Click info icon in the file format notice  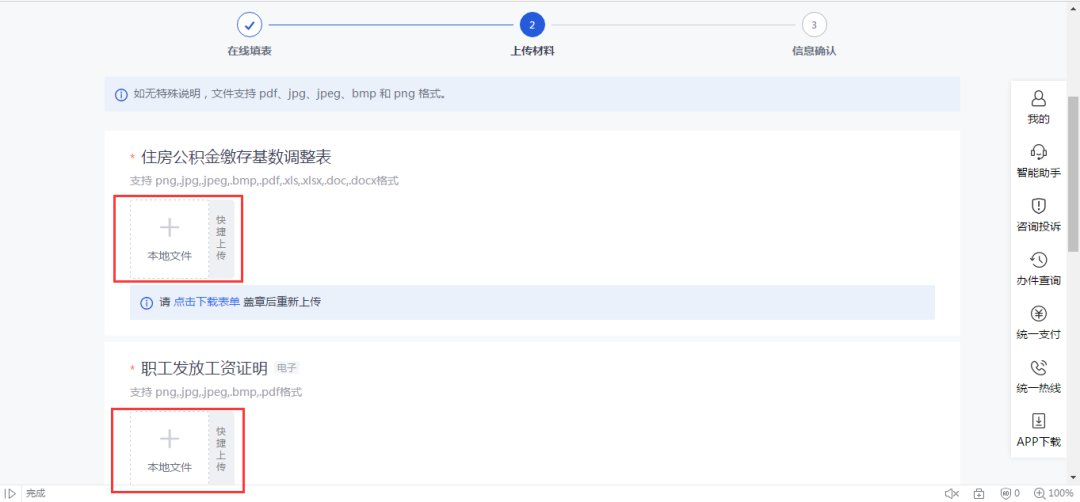(x=121, y=94)
